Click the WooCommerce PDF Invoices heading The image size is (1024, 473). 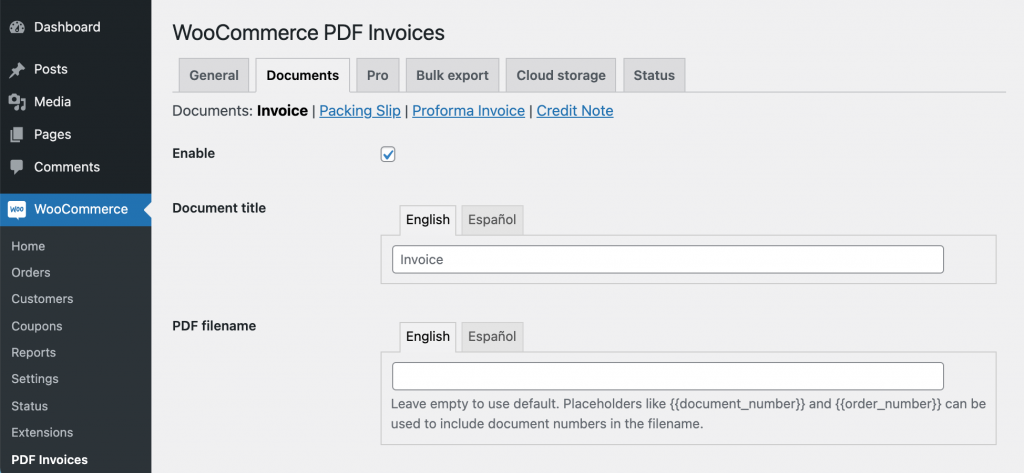308,33
